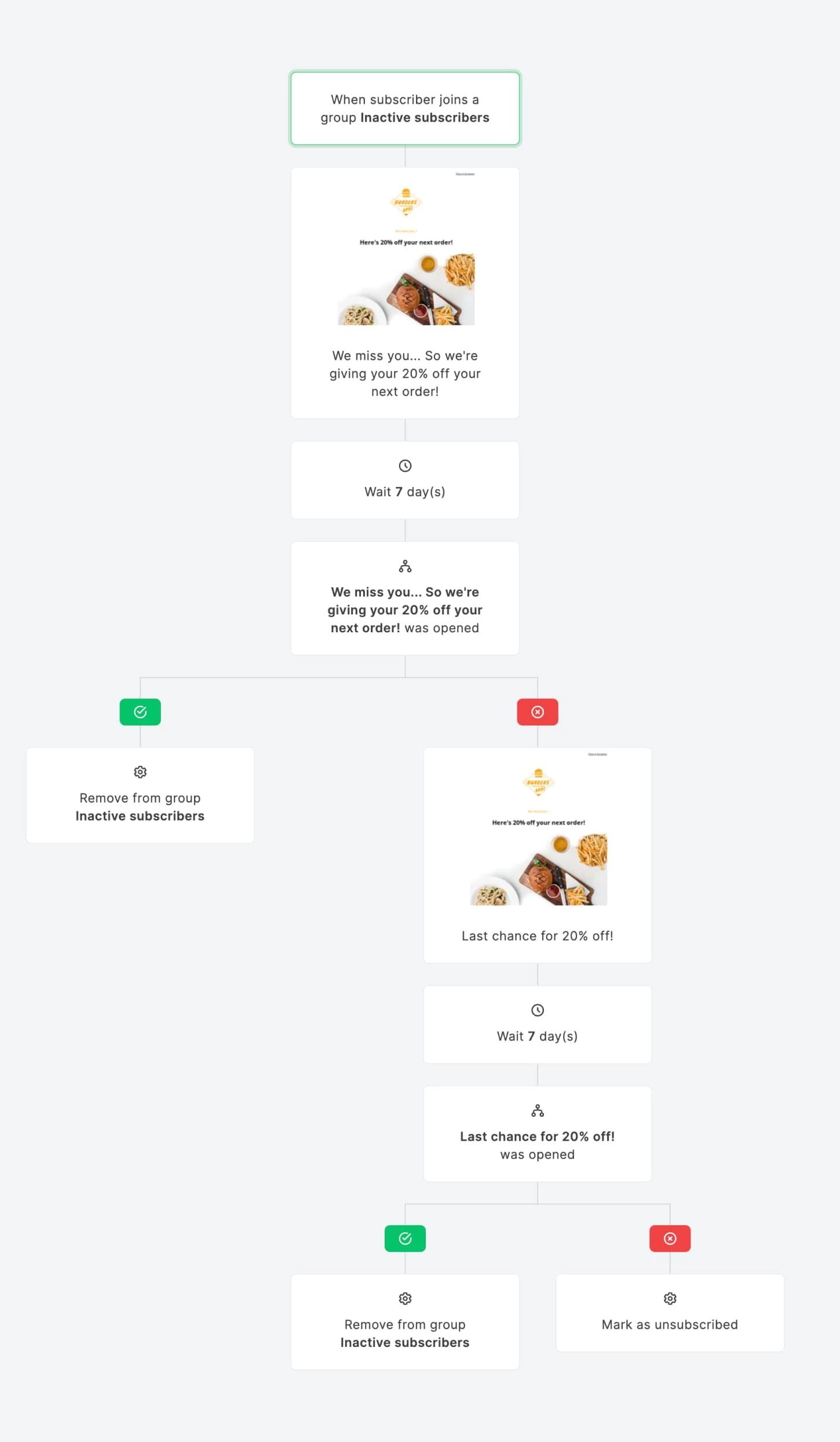Click the red X under first condition

(538, 712)
